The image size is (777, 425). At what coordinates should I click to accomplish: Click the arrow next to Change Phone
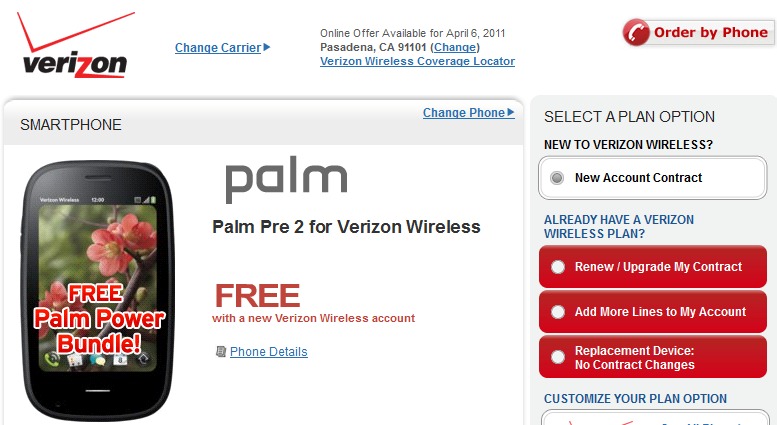click(511, 113)
